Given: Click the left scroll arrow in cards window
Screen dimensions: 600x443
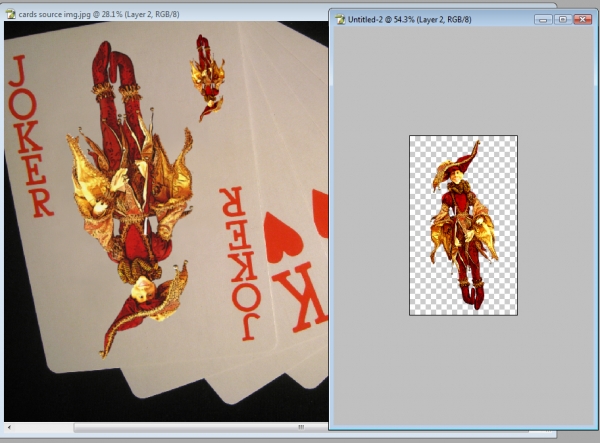Looking at the screenshot, I should 9,427.
